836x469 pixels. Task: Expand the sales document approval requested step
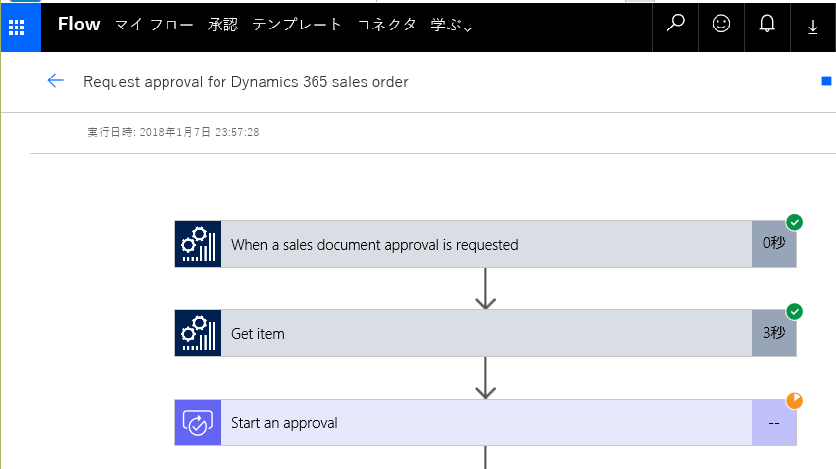click(x=486, y=244)
